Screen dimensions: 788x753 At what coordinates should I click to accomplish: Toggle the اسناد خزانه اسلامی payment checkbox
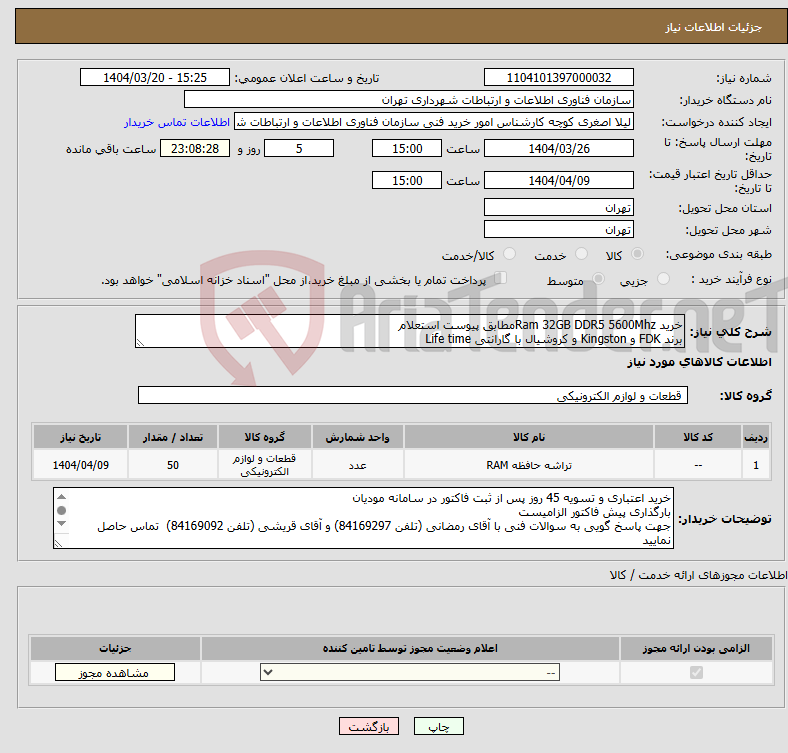501,278
